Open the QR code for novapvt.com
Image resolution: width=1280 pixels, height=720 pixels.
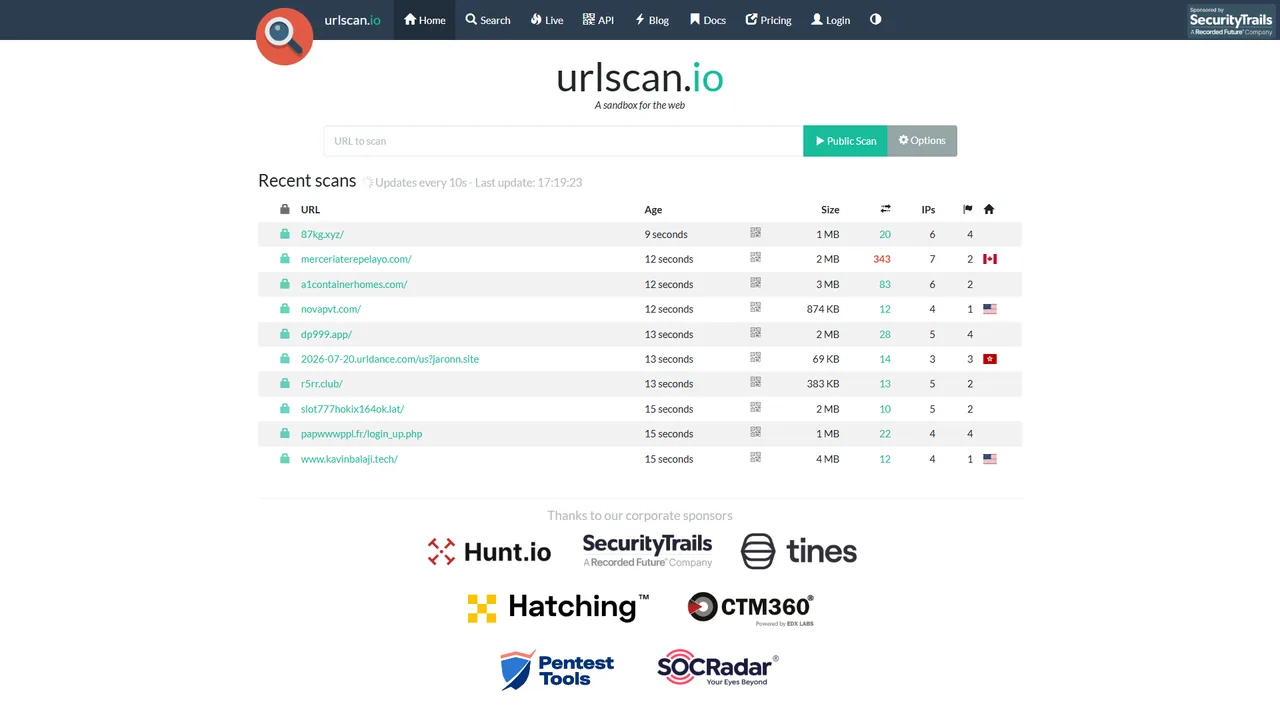click(x=756, y=308)
